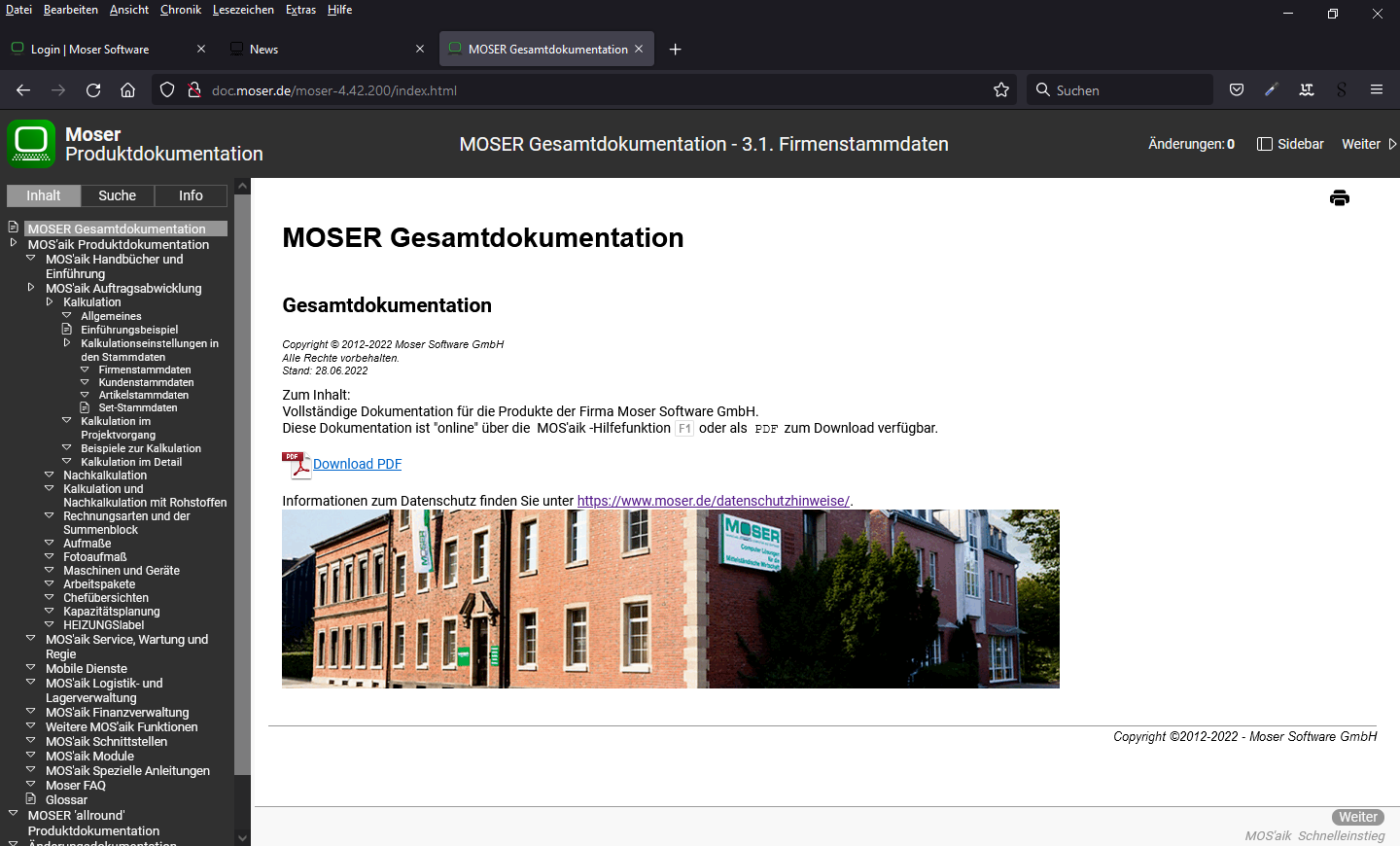Viewport: 1400px width, 846px height.
Task: Select the Inhalt tab
Action: pyautogui.click(x=44, y=195)
